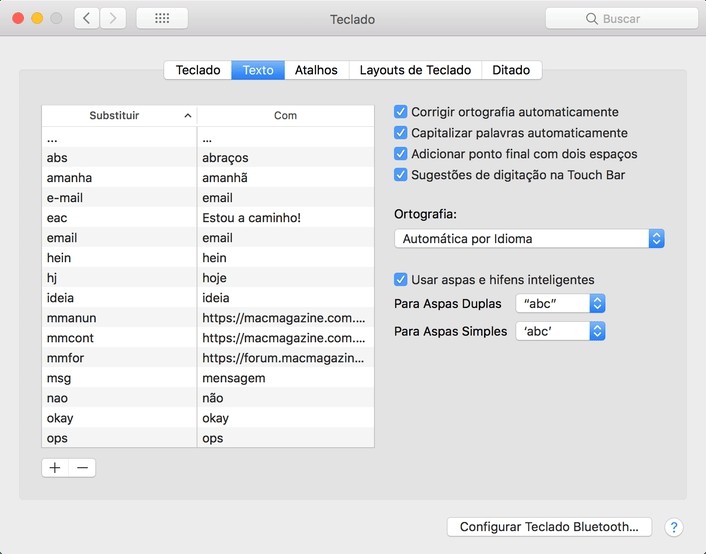This screenshot has height=554, width=706.
Task: Uncheck Capitalizar palavras automaticamente
Action: pyautogui.click(x=401, y=133)
